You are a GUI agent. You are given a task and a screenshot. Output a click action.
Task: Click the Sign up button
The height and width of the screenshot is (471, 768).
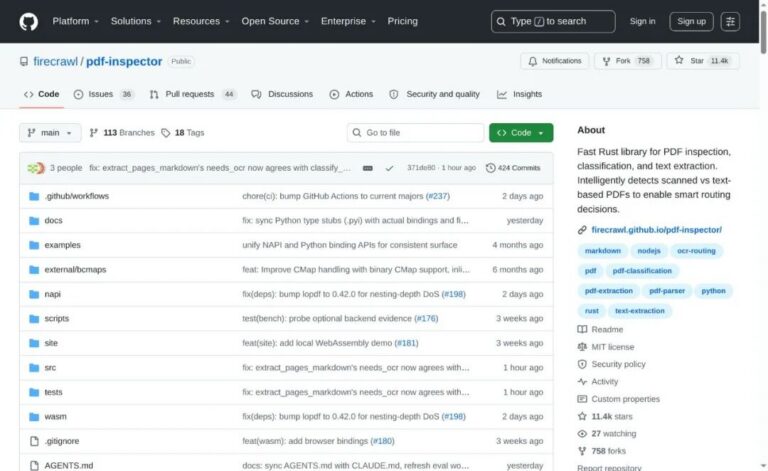pyautogui.click(x=691, y=22)
